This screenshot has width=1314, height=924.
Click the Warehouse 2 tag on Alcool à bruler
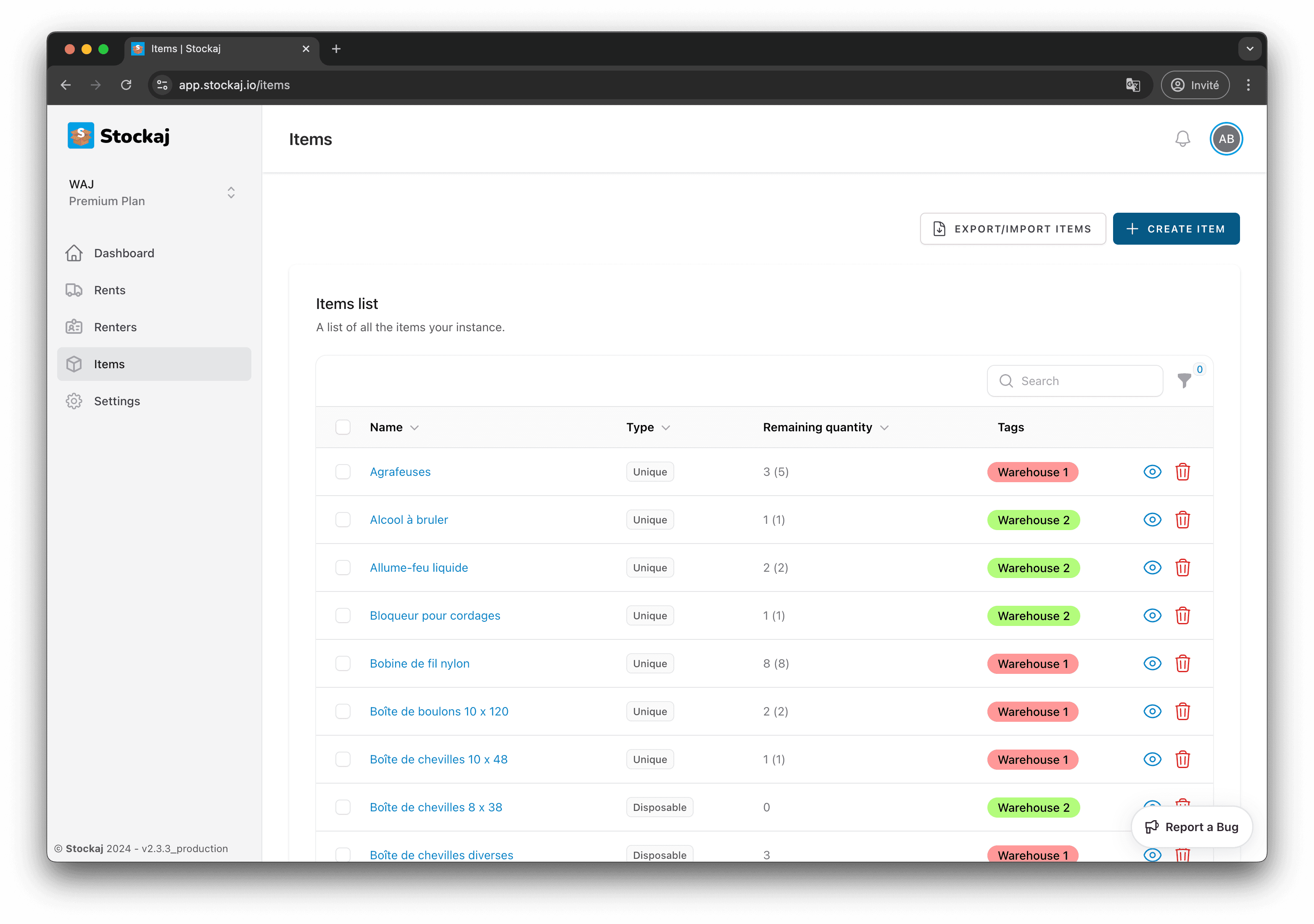tap(1033, 520)
